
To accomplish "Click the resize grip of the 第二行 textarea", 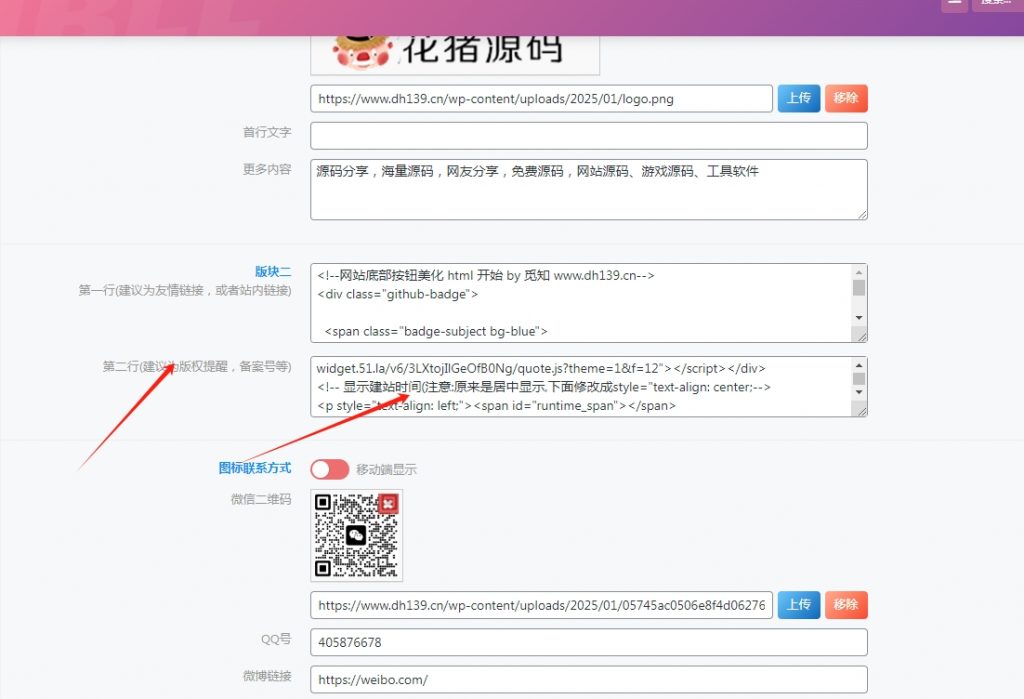I will click(x=861, y=410).
